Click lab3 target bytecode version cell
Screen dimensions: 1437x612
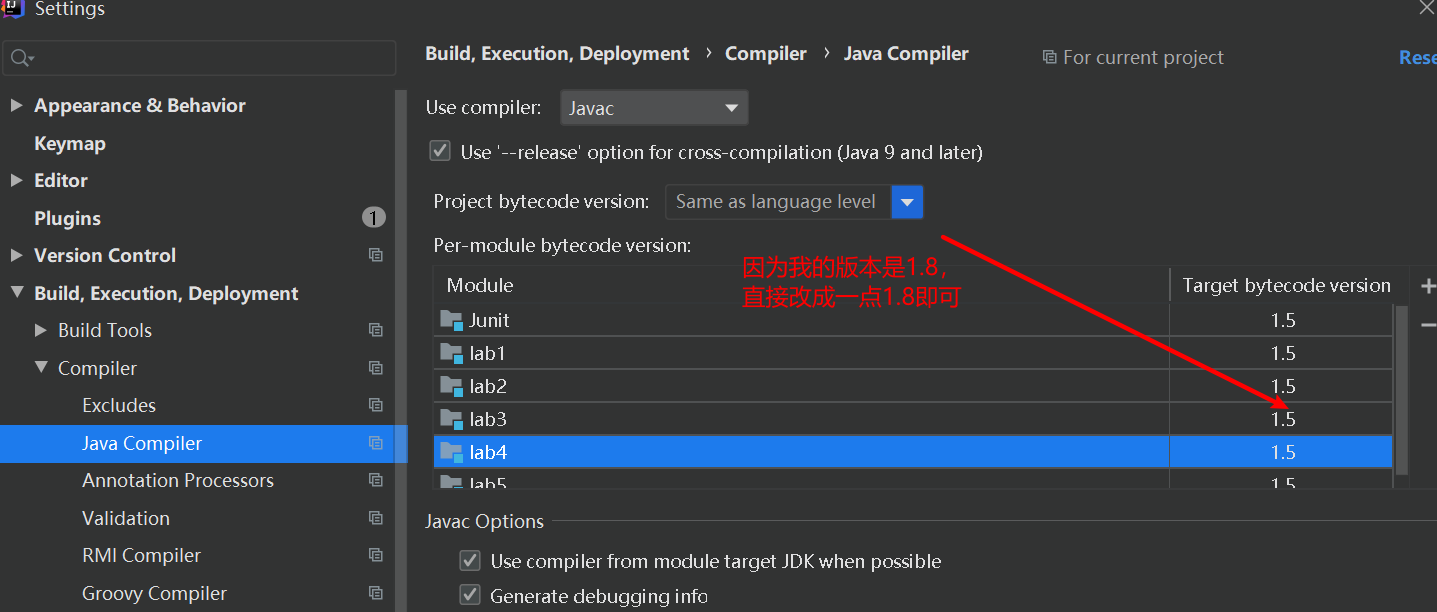1282,420
